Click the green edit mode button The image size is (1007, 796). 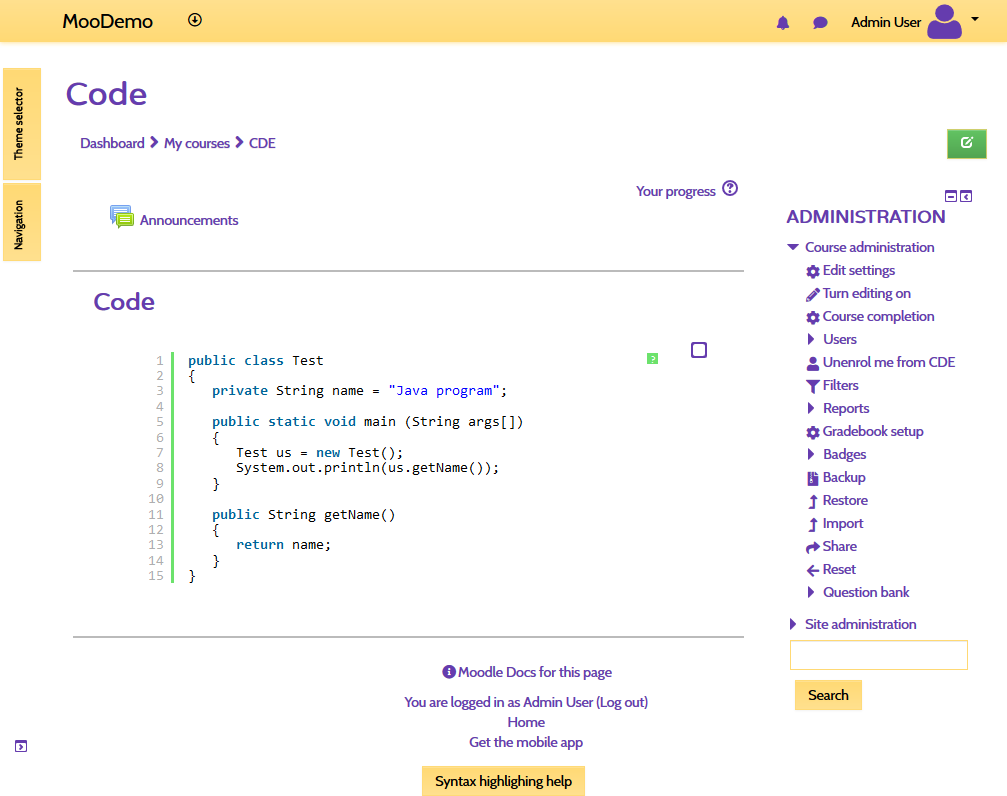[x=967, y=143]
